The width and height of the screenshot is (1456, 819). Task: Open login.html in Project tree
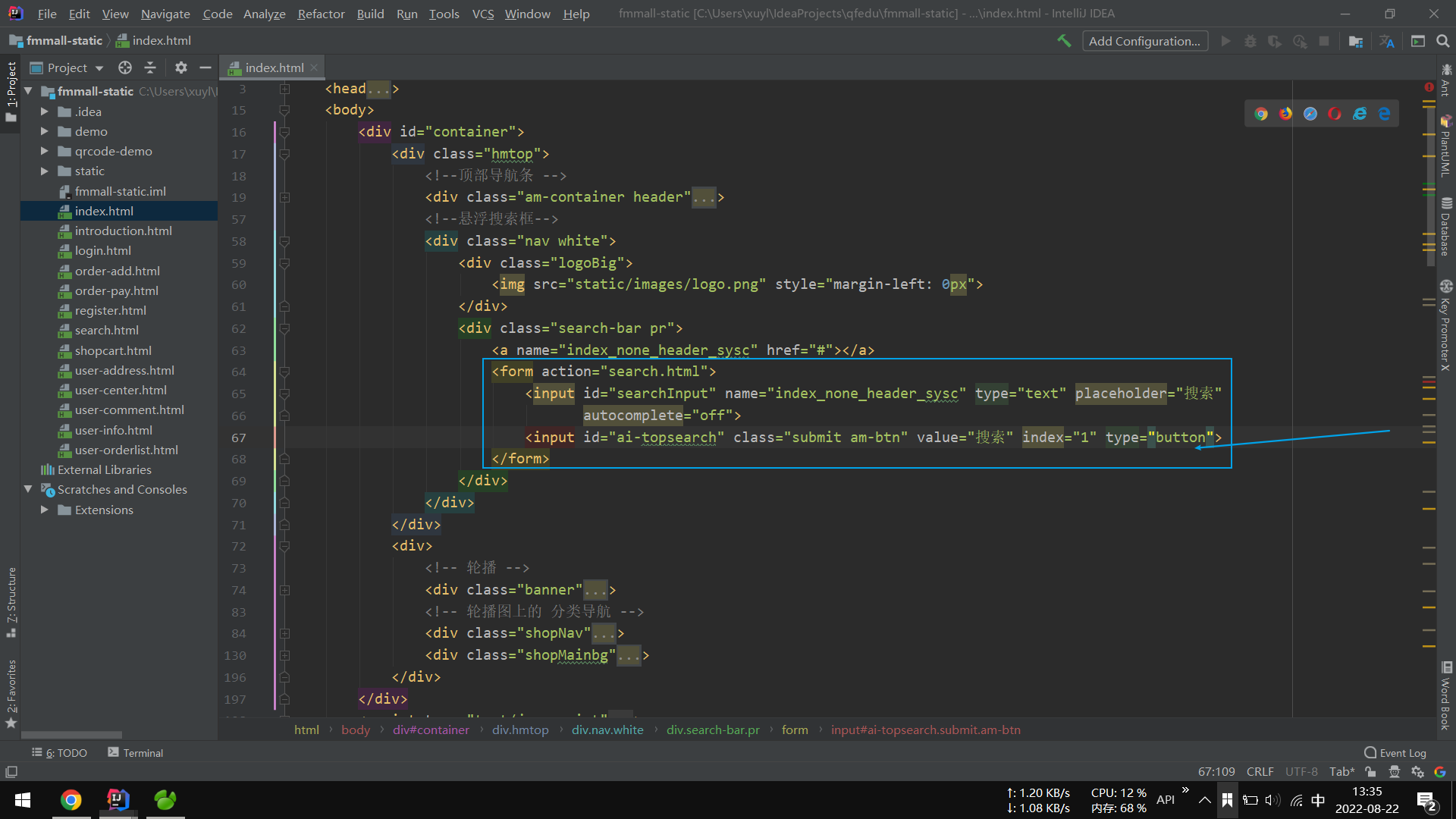(102, 250)
